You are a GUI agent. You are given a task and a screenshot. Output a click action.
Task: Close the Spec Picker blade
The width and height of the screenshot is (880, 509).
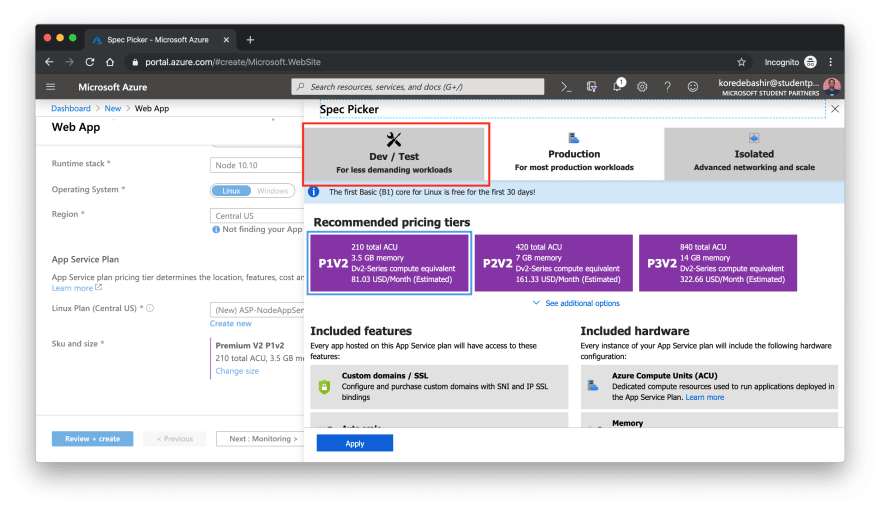point(835,109)
